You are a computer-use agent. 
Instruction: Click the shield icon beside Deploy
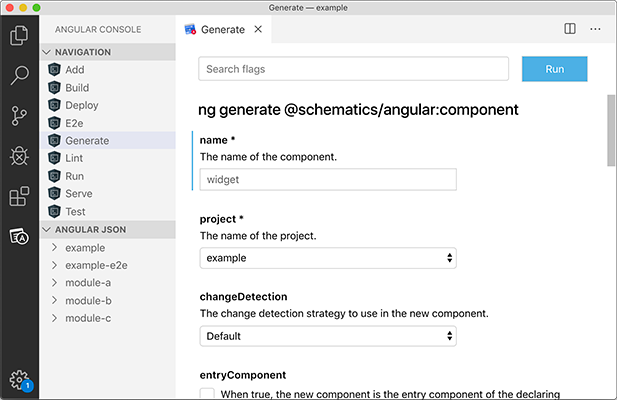pos(54,105)
